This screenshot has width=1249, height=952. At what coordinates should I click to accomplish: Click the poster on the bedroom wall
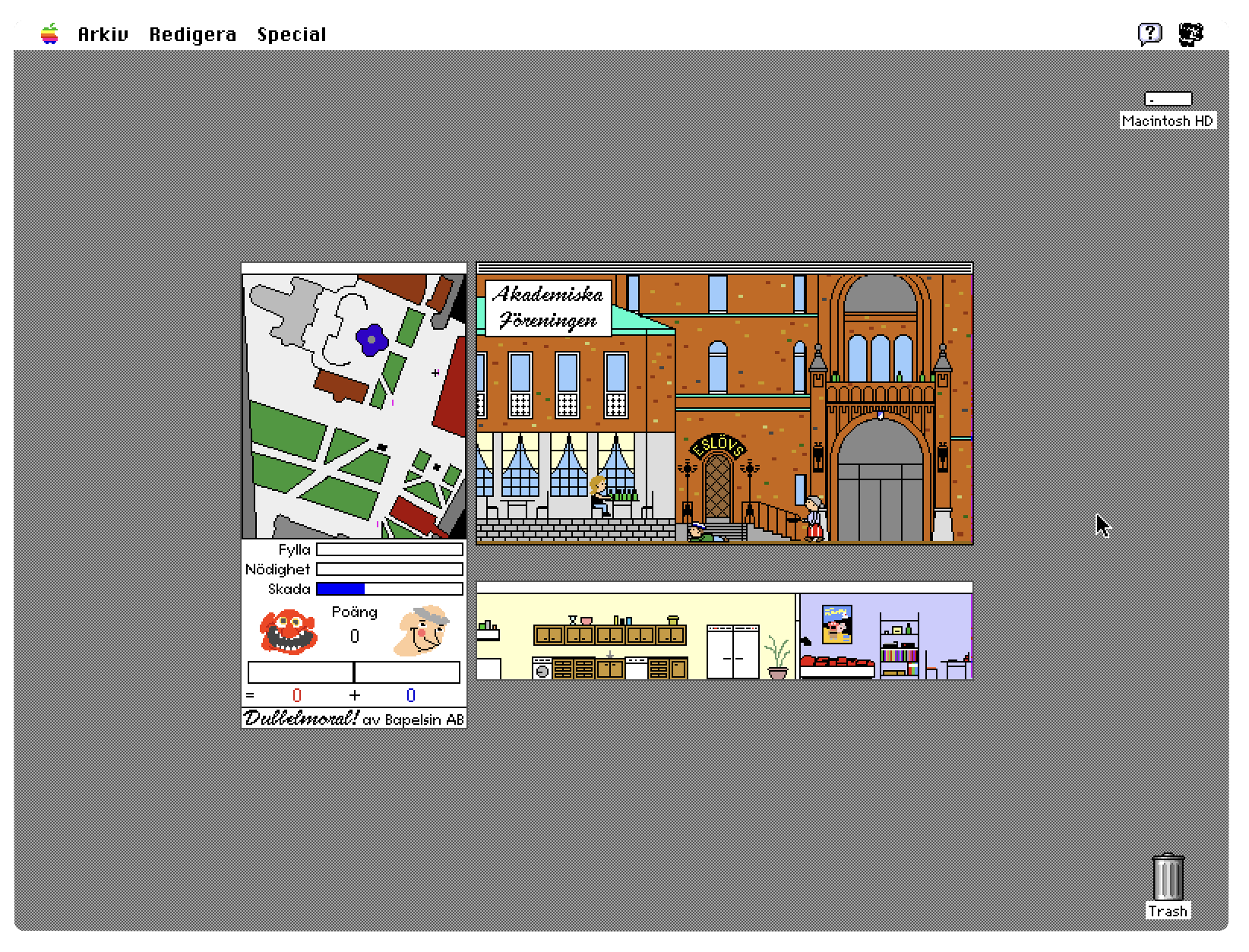(836, 624)
